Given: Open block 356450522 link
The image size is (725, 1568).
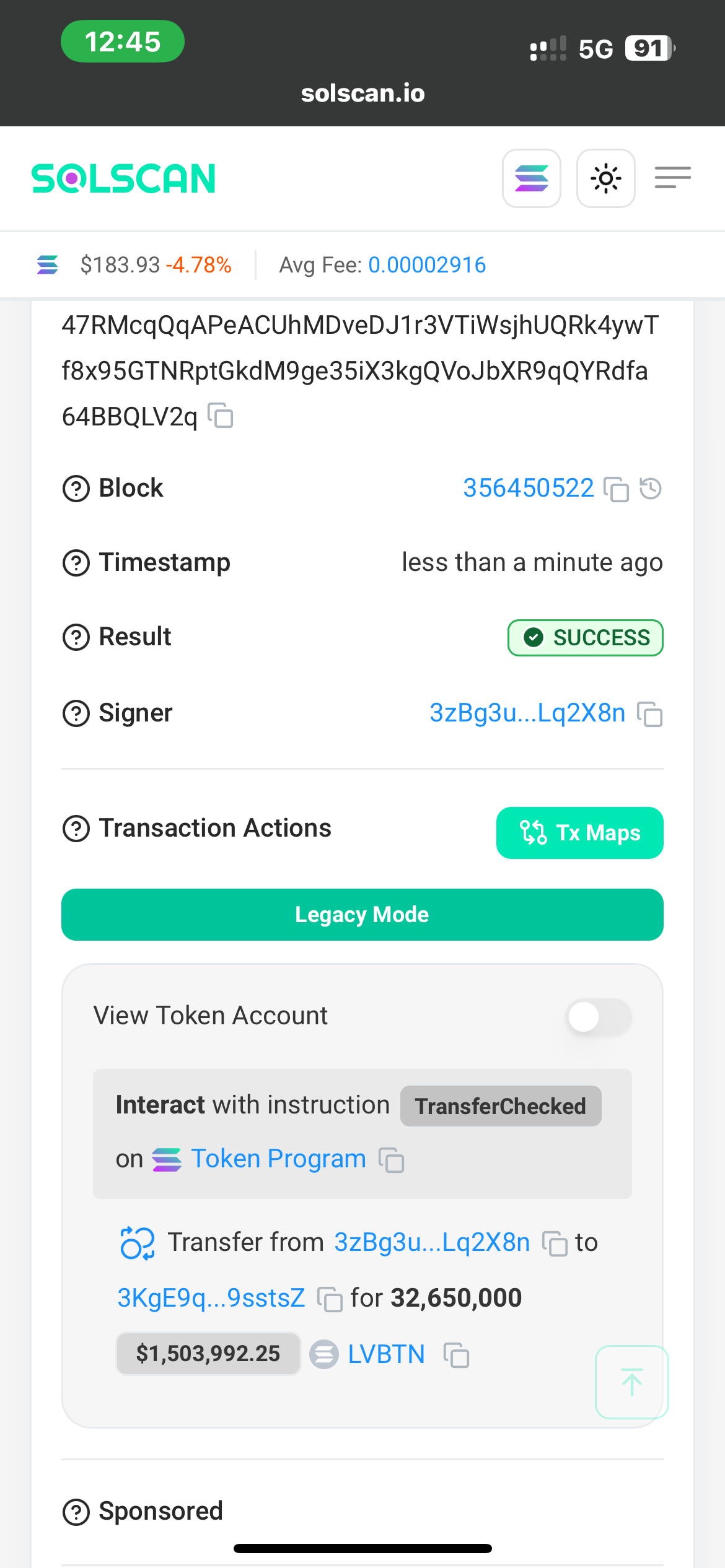Looking at the screenshot, I should click(529, 488).
